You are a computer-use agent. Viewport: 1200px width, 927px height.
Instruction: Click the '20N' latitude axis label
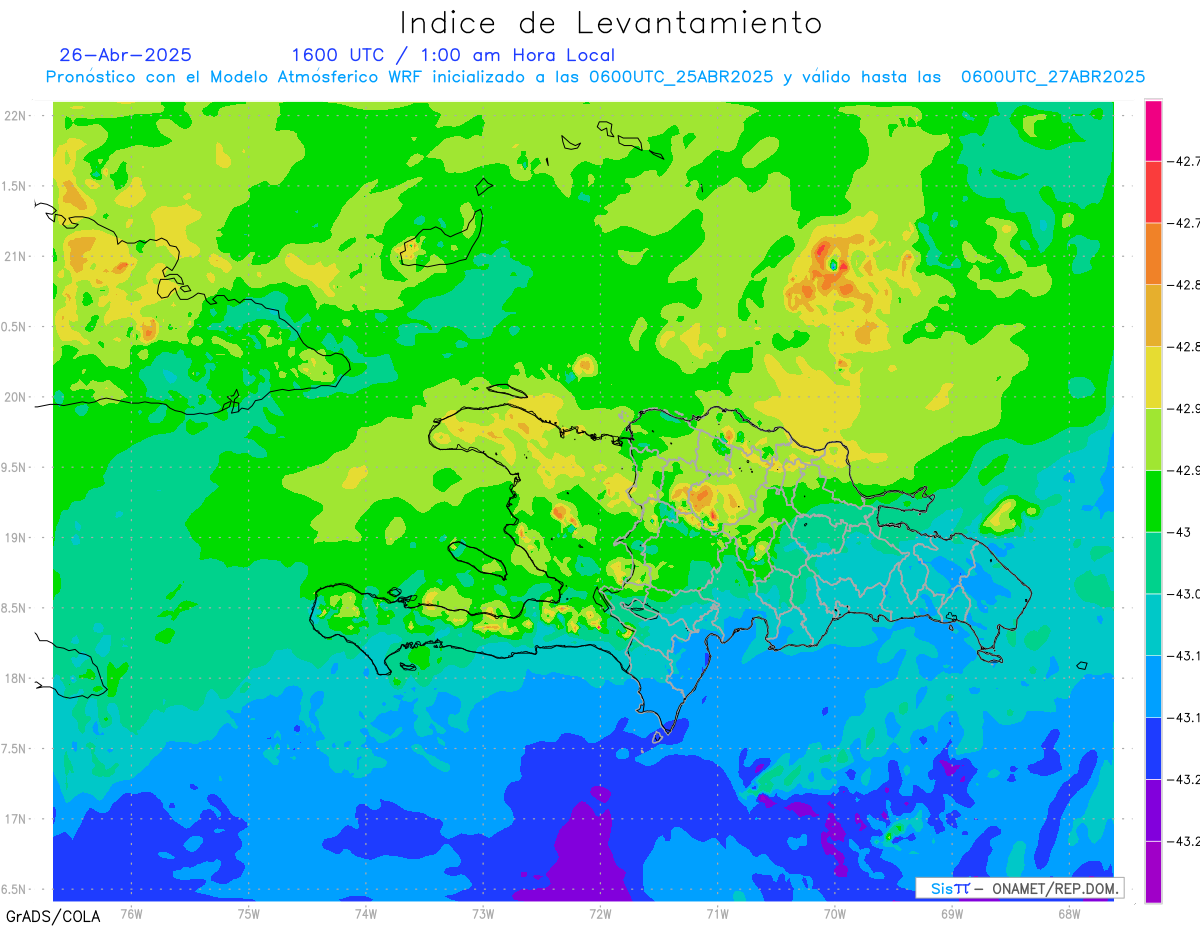click(17, 397)
